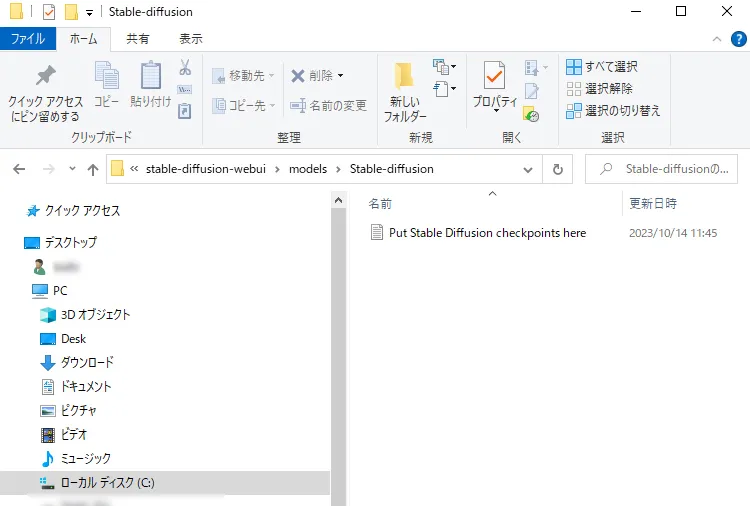Open recent locations dropdown
Viewport: 750px width, 506px height.
coord(72,169)
